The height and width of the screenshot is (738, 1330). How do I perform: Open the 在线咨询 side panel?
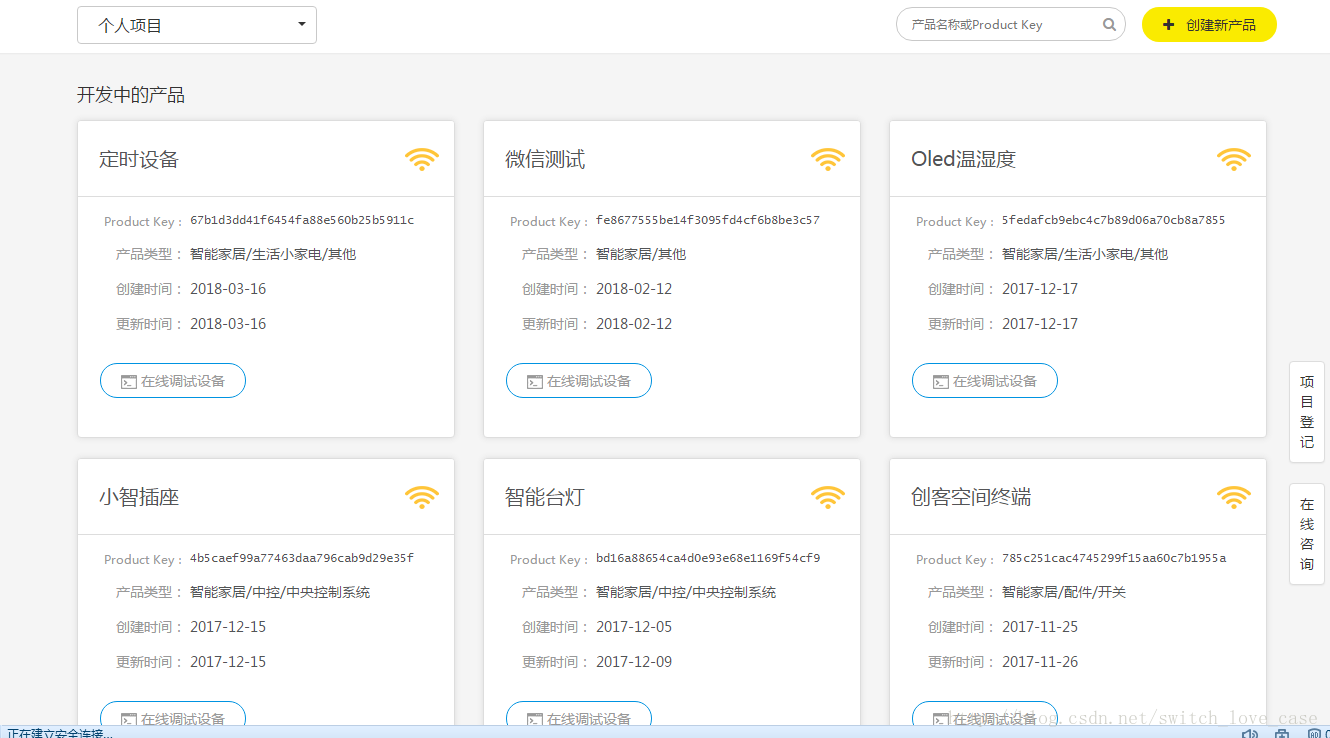1307,533
